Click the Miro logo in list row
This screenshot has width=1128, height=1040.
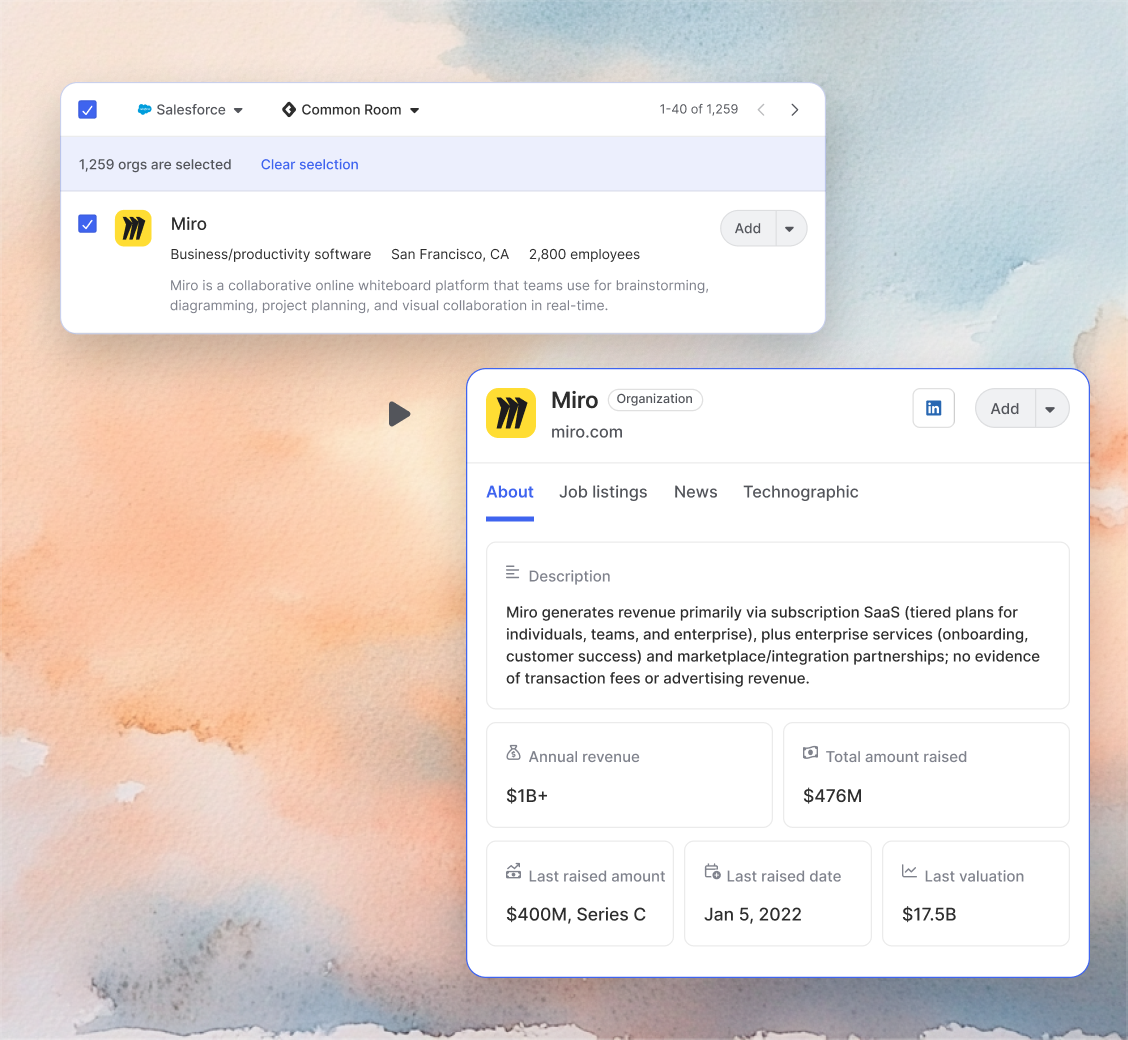pyautogui.click(x=133, y=228)
